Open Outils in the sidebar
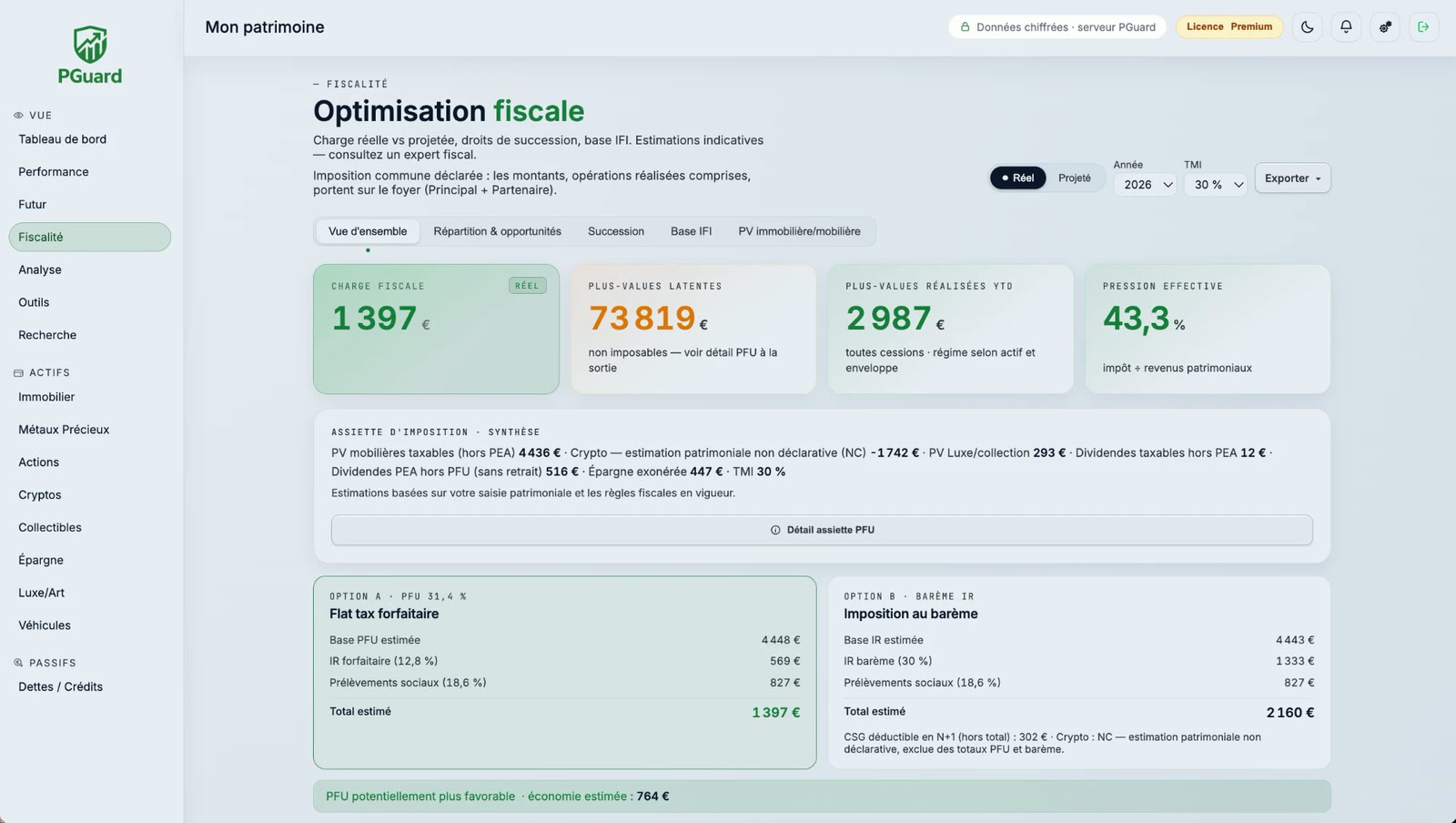Screen dimensions: 1456x823 point(90,302)
